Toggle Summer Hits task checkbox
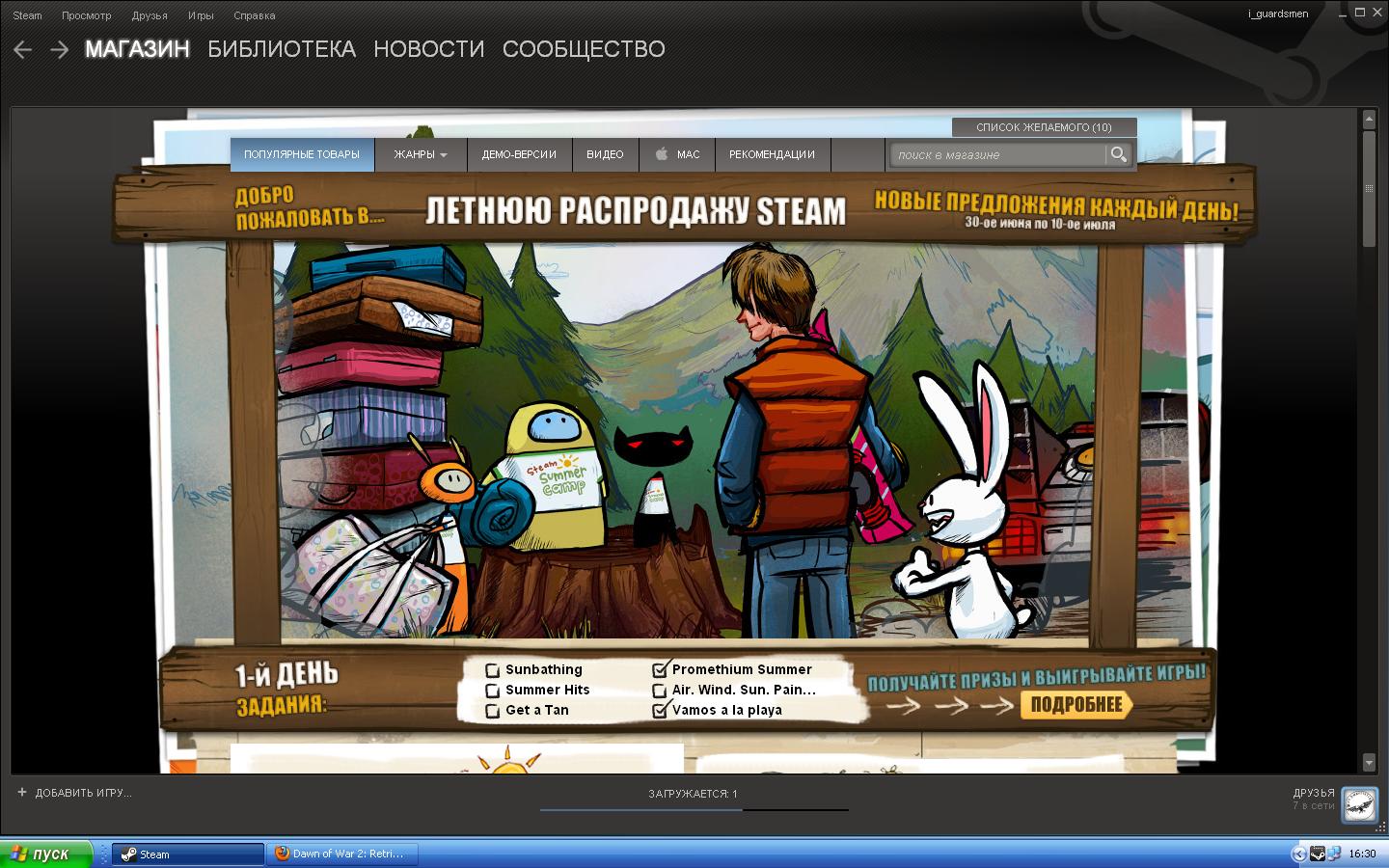1389x868 pixels. (x=492, y=691)
